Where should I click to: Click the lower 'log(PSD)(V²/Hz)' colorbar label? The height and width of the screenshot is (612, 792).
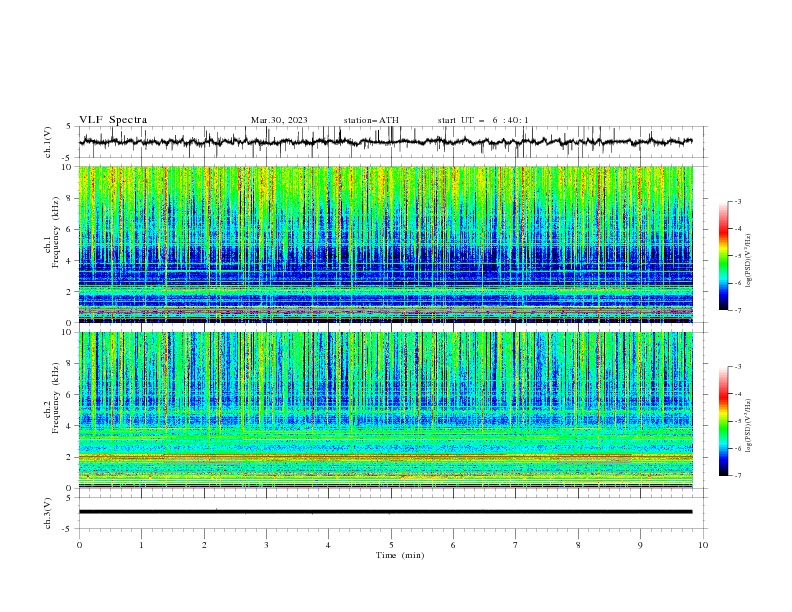(748, 425)
